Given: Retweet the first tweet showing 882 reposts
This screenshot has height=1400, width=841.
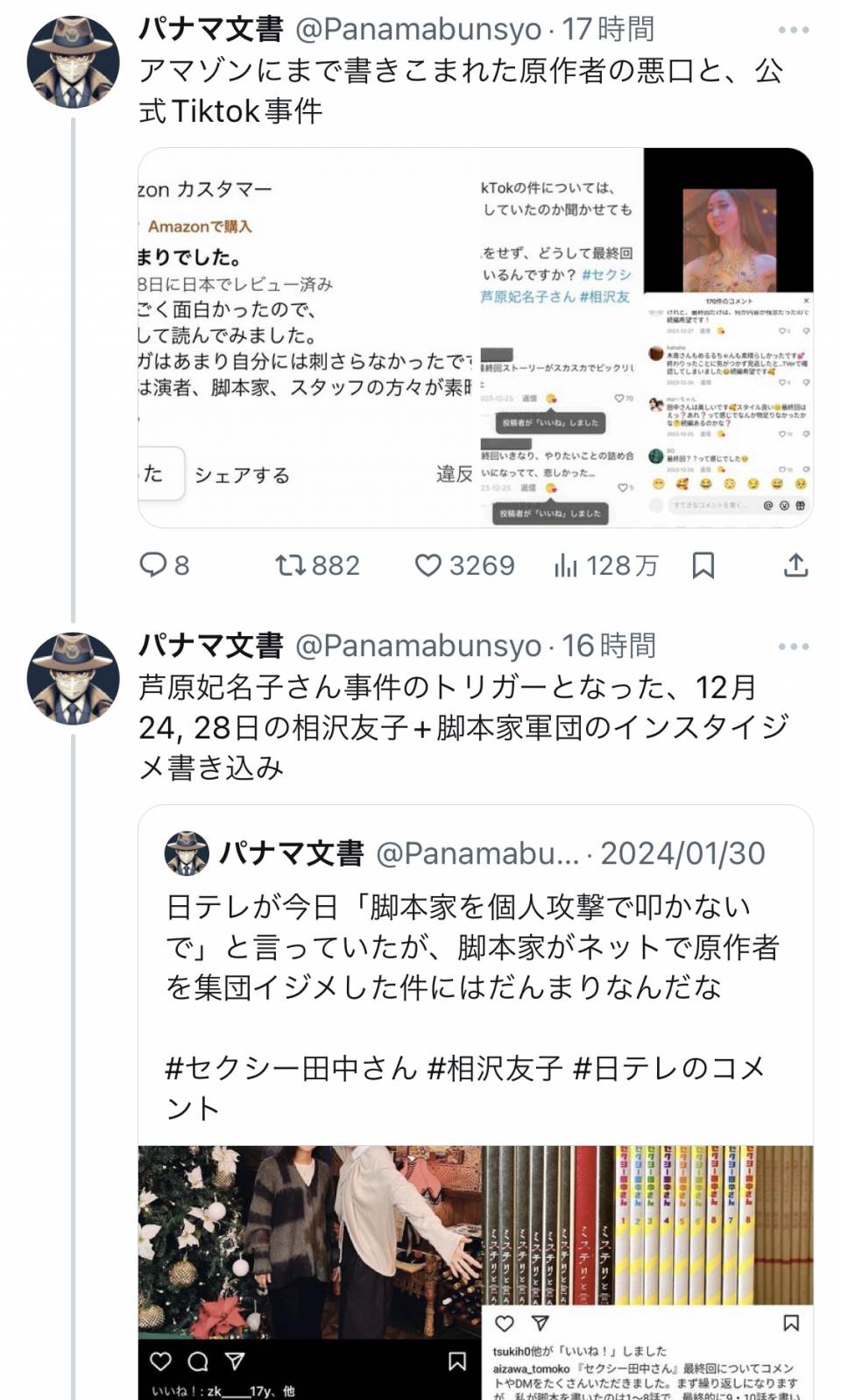Looking at the screenshot, I should [x=317, y=565].
